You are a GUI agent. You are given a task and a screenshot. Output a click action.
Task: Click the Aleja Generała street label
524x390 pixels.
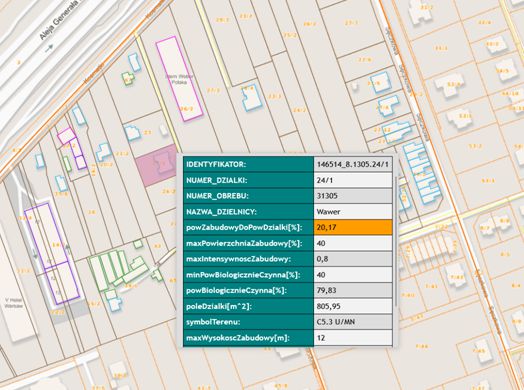(59, 20)
